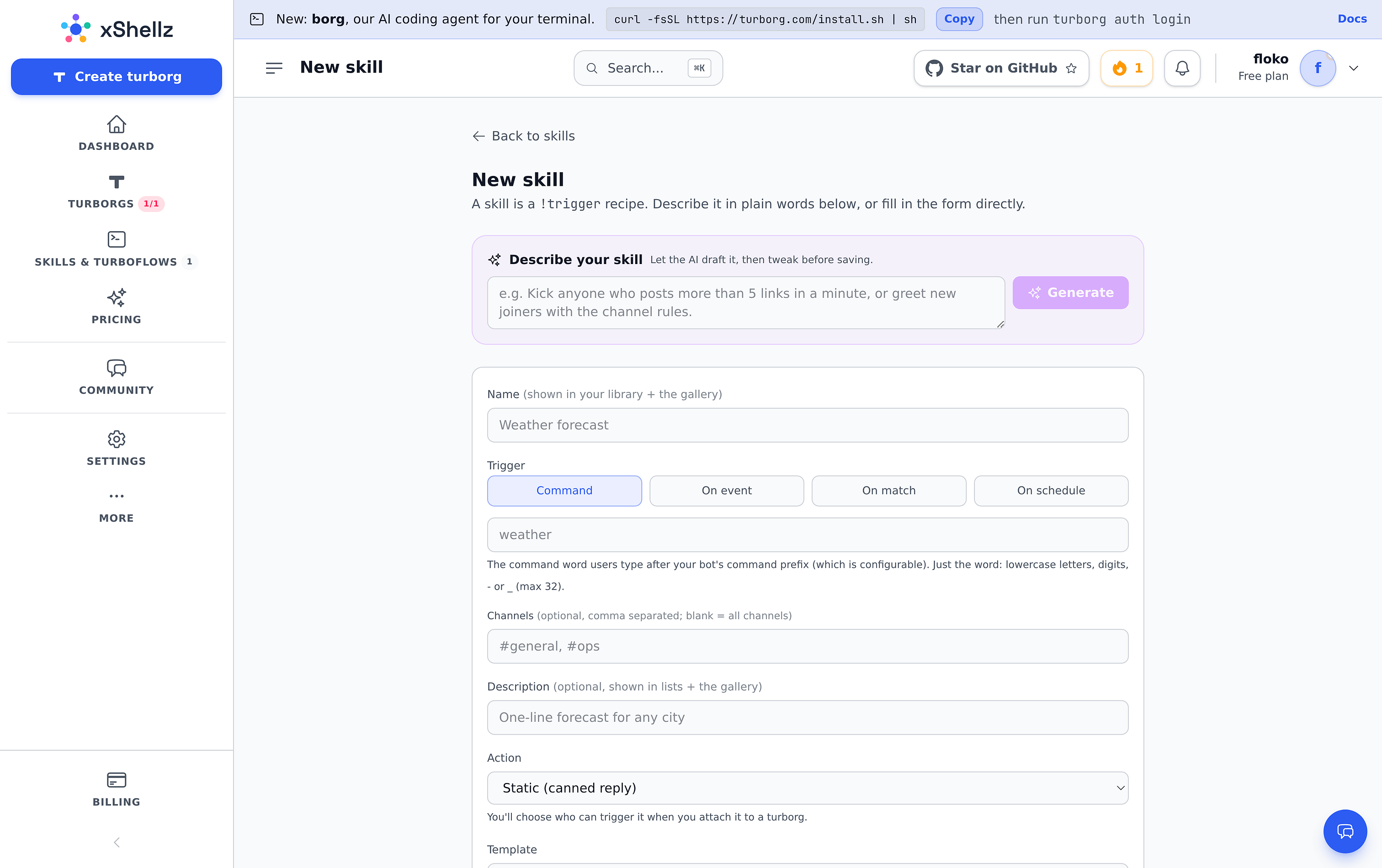Click the Create turborg button
1382x868 pixels.
(x=117, y=76)
